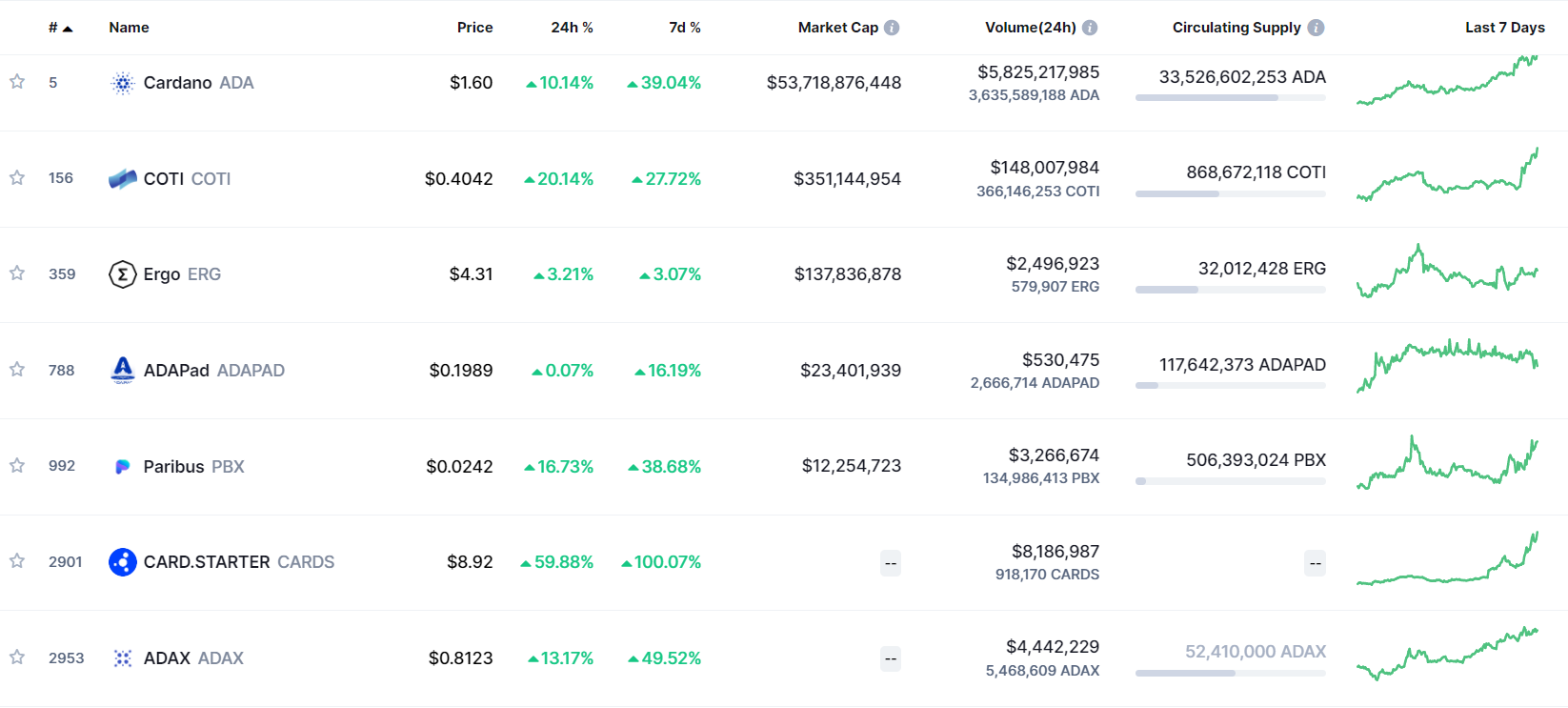This screenshot has height=708, width=1568.
Task: Click Cardano circulating supply progress bar
Action: tap(1231, 97)
